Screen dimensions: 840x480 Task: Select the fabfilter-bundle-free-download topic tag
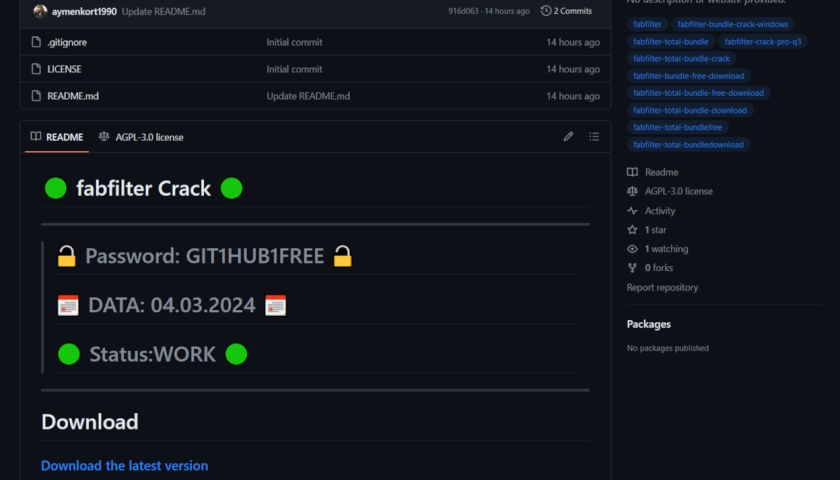(688, 76)
